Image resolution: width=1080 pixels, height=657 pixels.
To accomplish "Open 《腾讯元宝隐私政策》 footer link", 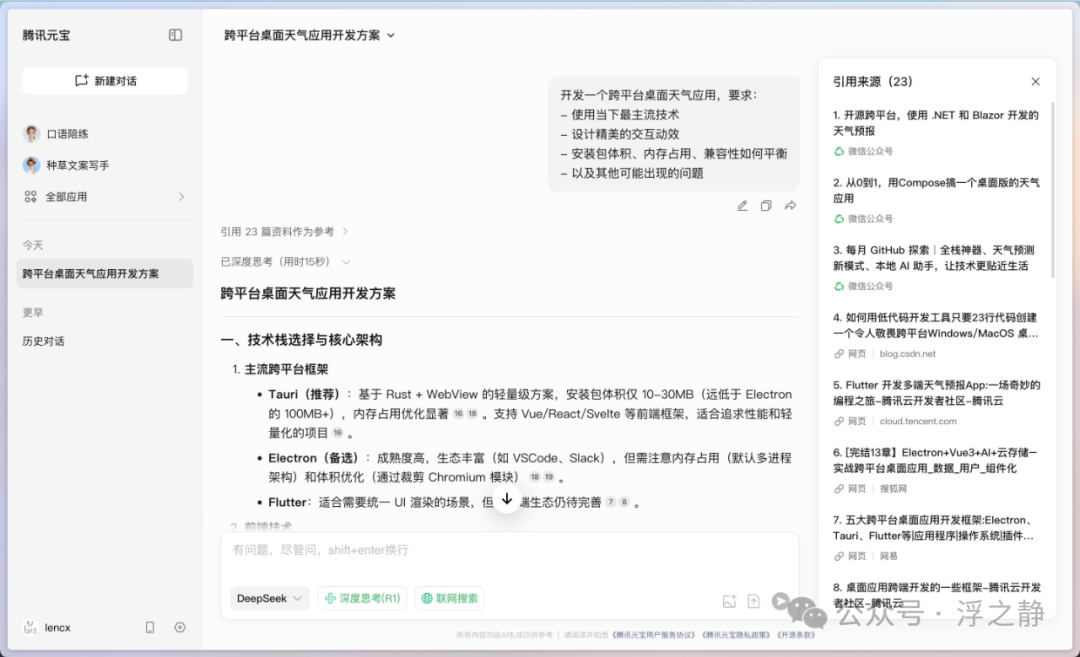I will [x=736, y=635].
